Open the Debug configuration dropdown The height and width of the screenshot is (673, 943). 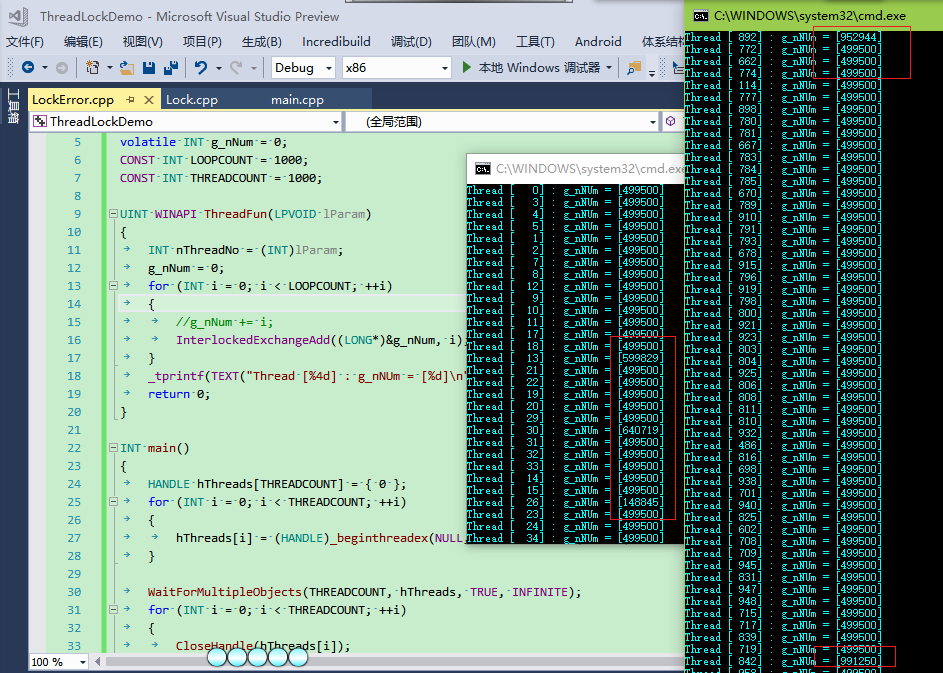coord(327,68)
